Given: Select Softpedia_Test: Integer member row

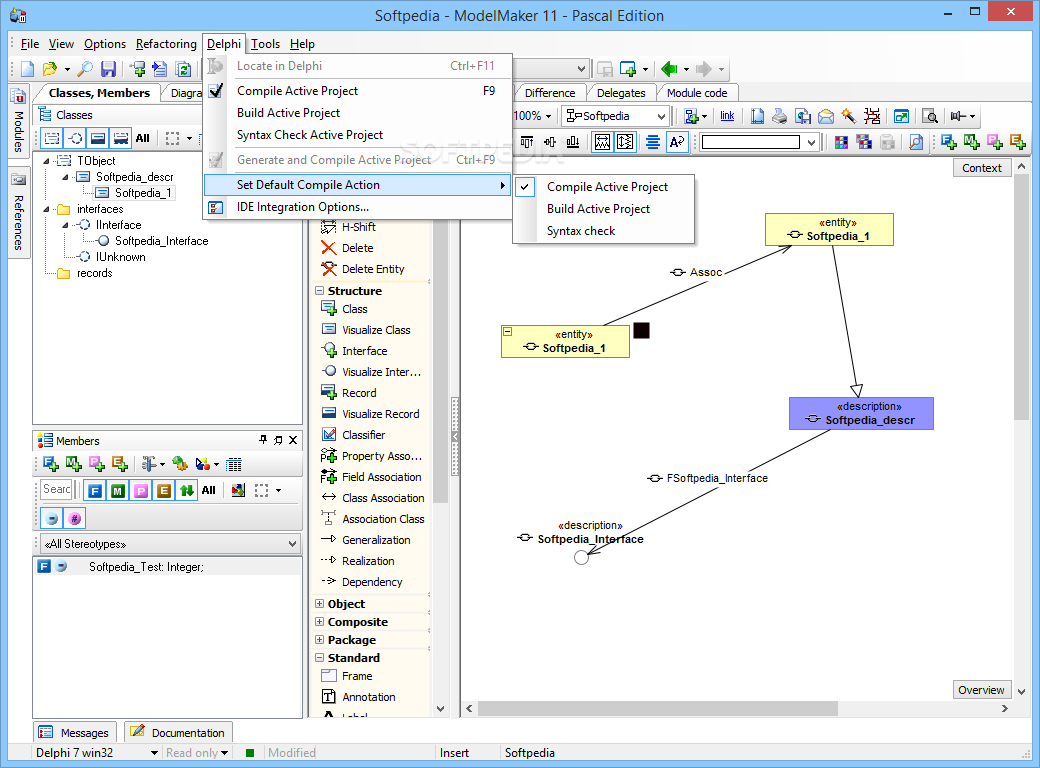Looking at the screenshot, I should 168,566.
